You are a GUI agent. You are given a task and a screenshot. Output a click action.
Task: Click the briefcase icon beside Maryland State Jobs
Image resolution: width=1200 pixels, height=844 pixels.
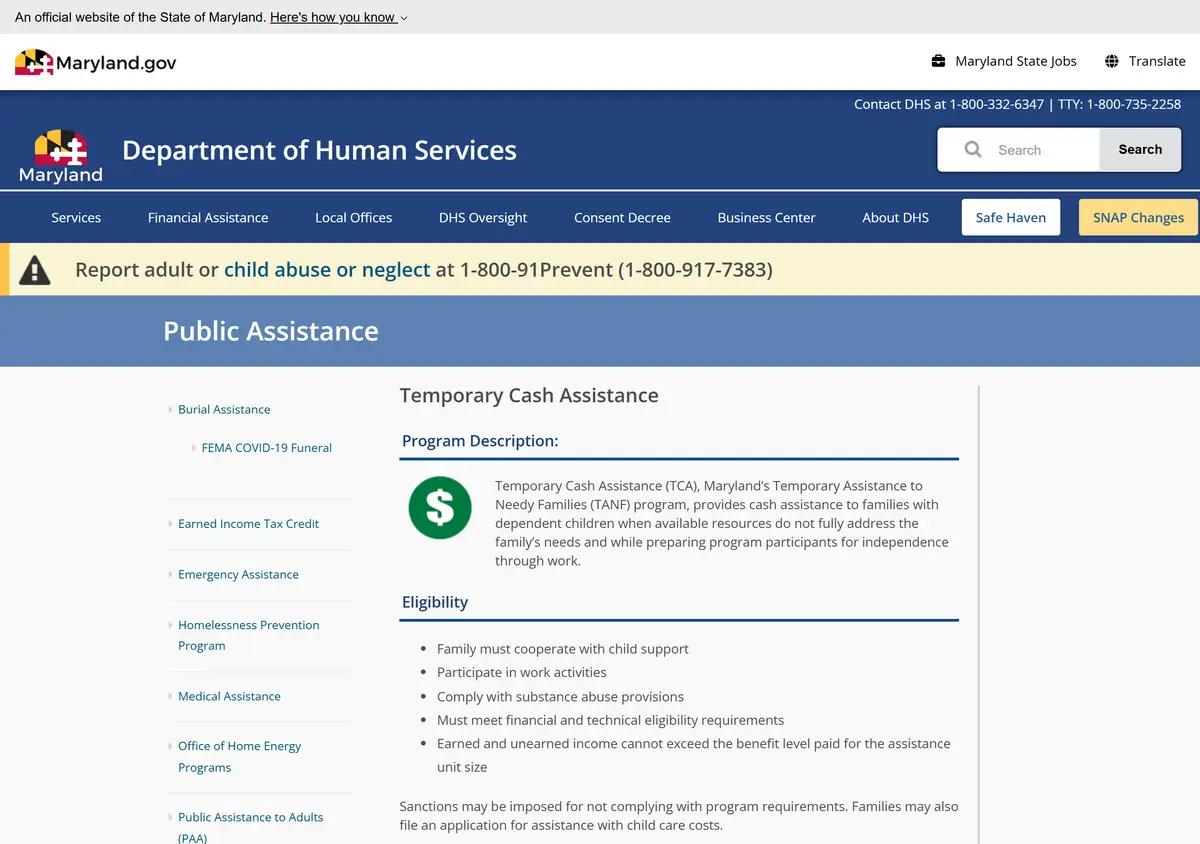click(x=938, y=61)
